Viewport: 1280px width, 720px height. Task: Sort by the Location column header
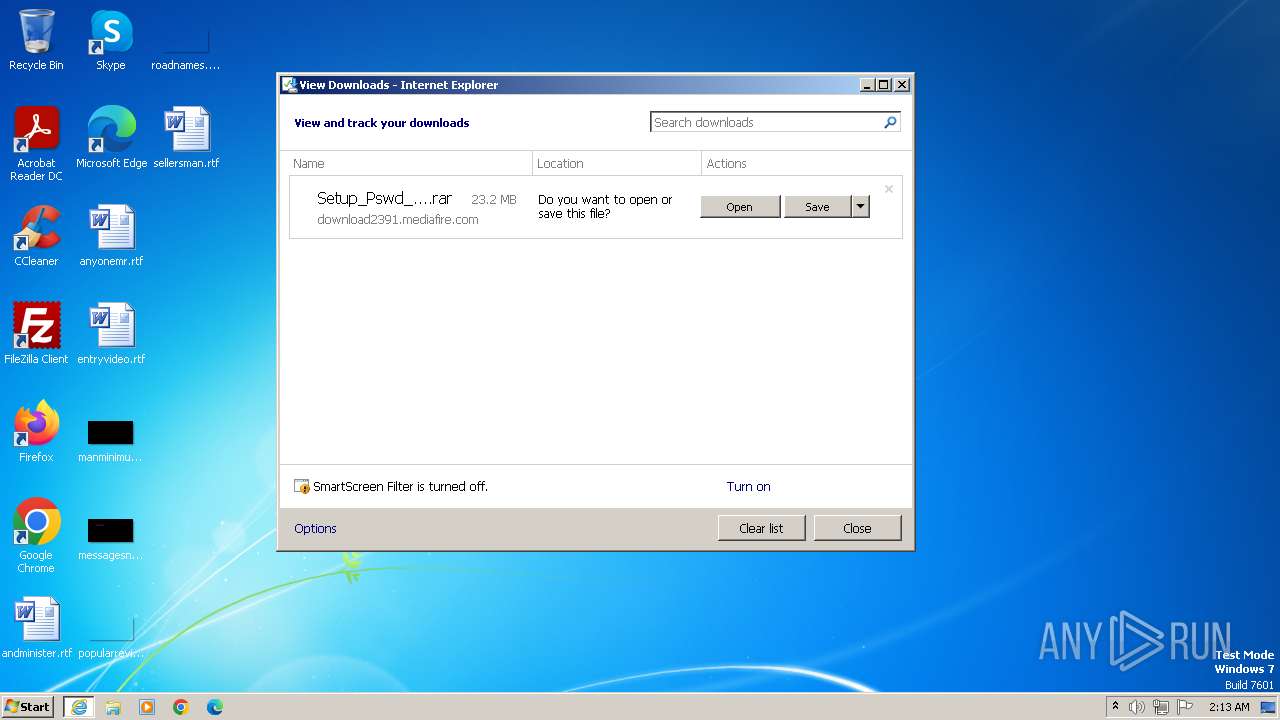[x=617, y=163]
